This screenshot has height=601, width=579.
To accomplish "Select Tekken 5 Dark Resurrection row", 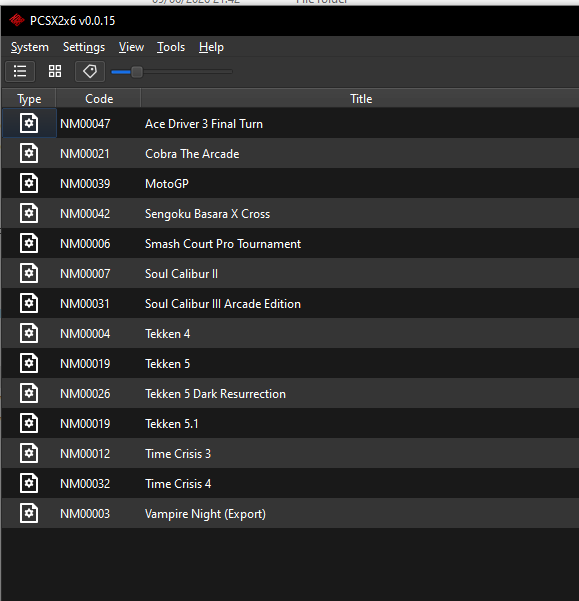I will point(290,394).
